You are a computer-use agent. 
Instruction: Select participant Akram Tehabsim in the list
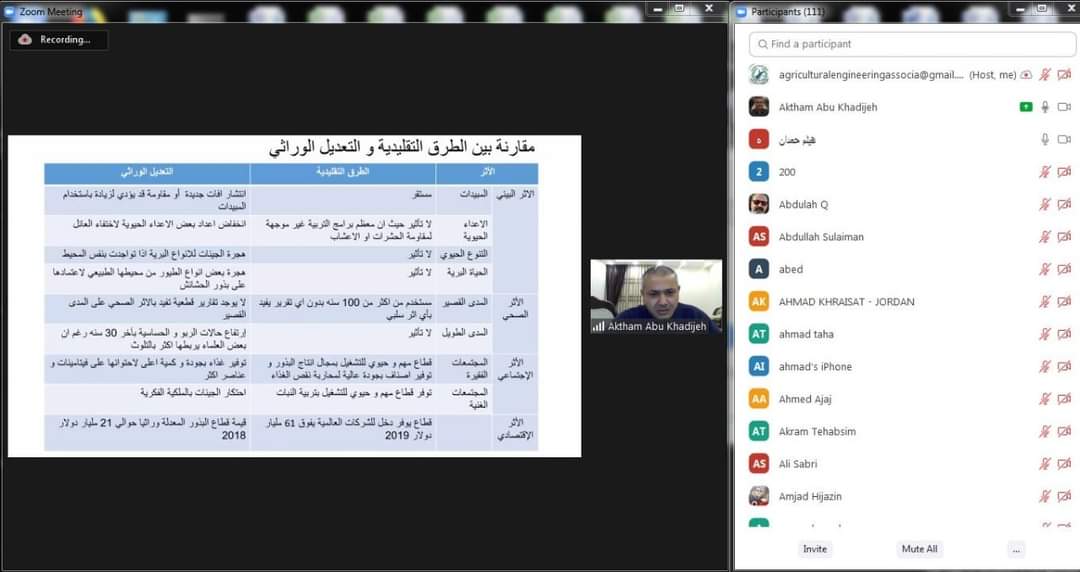coord(817,432)
